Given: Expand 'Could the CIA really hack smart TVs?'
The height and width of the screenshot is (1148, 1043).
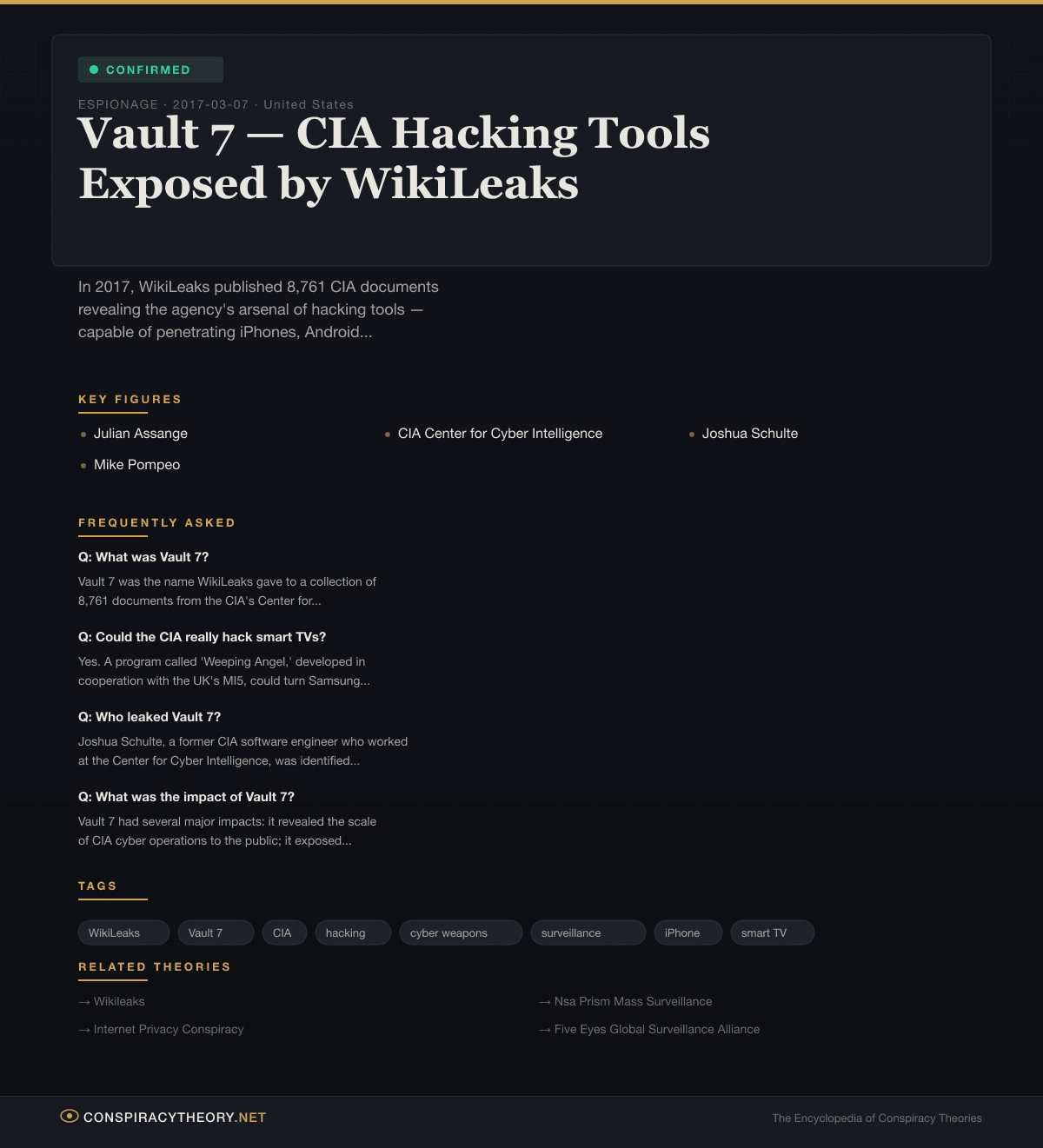Looking at the screenshot, I should [x=202, y=637].
